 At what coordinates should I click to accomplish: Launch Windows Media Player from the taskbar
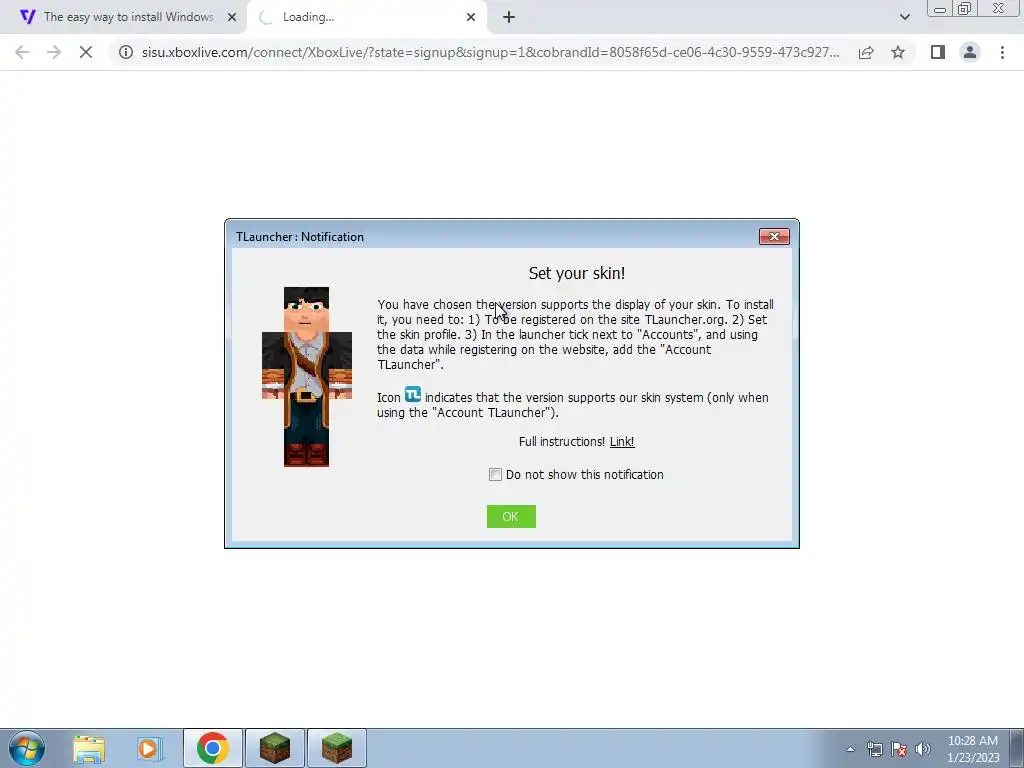tap(149, 748)
